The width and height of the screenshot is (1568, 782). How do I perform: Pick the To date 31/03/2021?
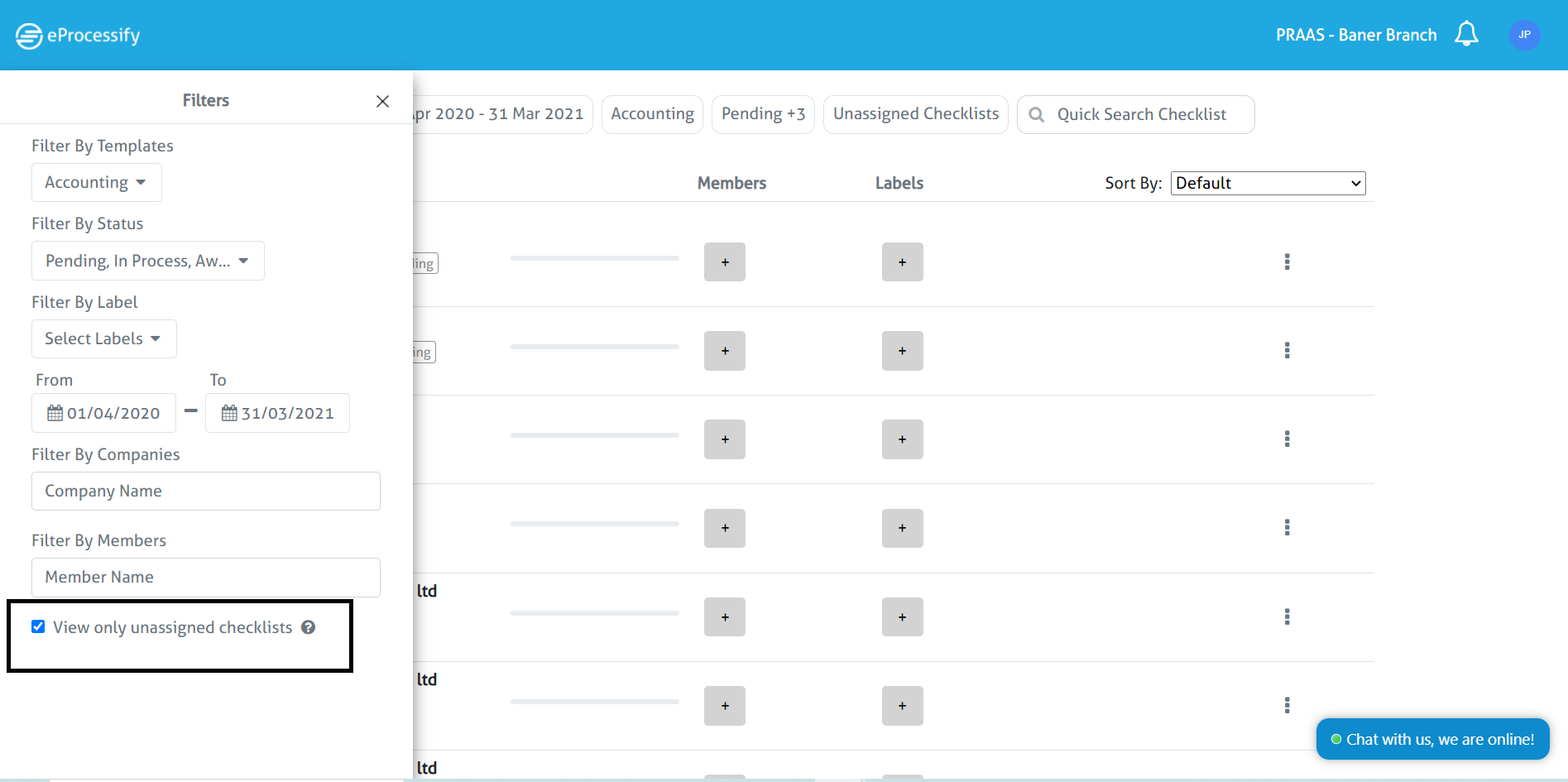277,413
